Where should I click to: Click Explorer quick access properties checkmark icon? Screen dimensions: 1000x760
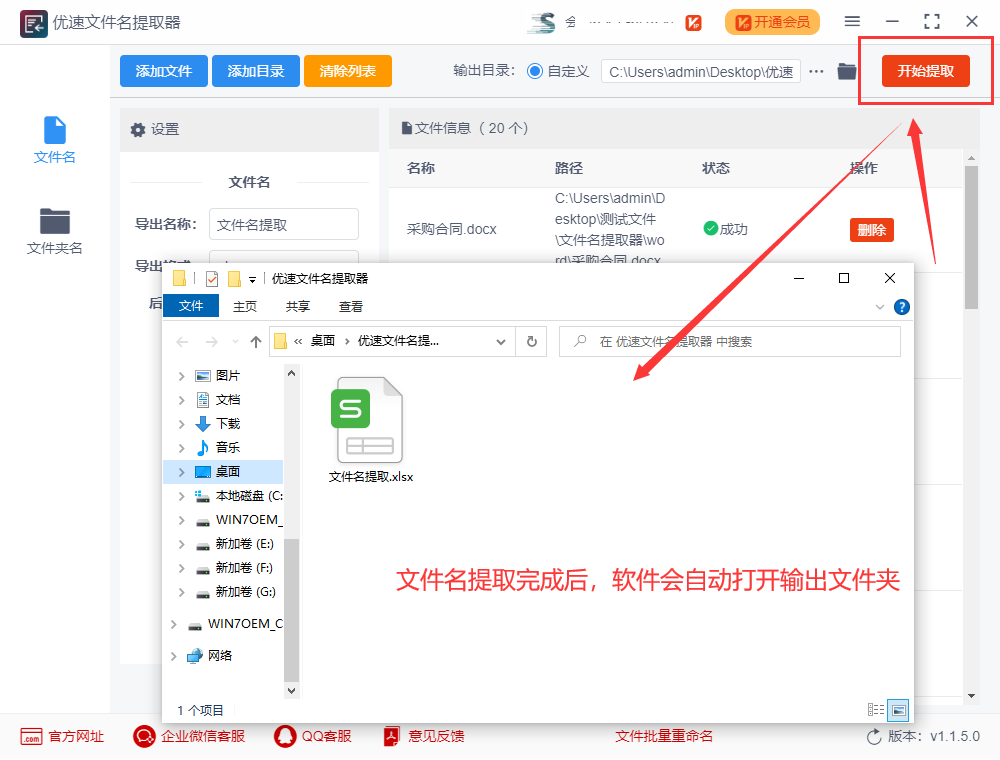(x=212, y=279)
